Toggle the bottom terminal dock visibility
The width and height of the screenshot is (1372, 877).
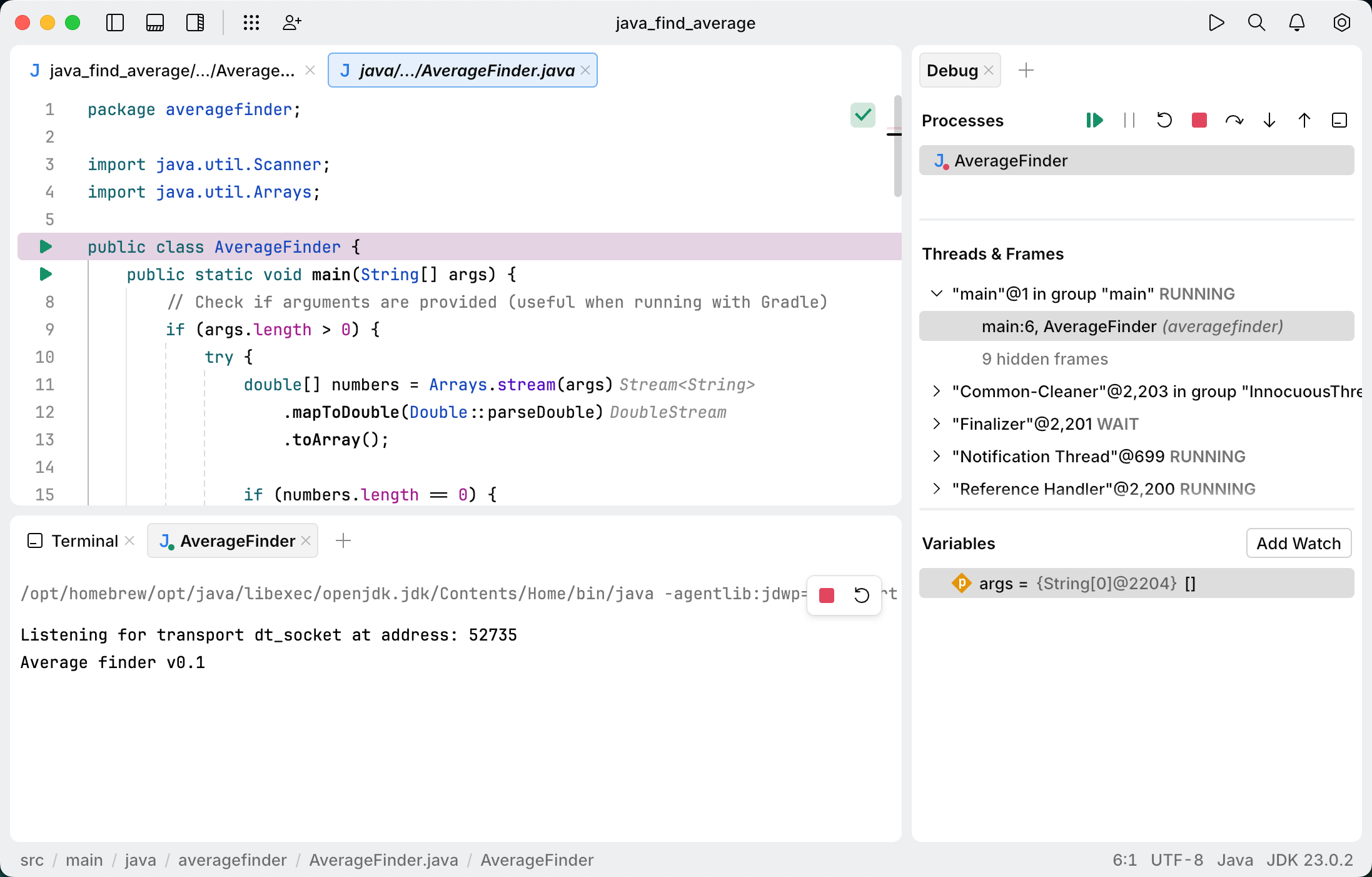(x=154, y=23)
